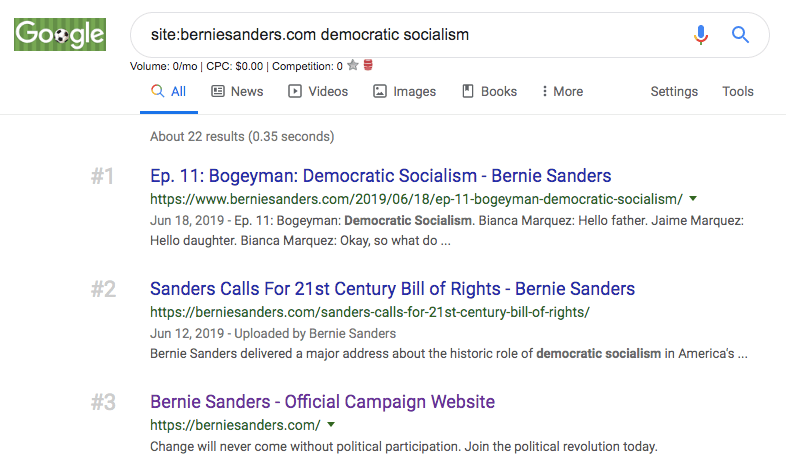Open 'Bernie Sanders - Official Campaign Website' link
The image size is (786, 470).
tap(322, 402)
